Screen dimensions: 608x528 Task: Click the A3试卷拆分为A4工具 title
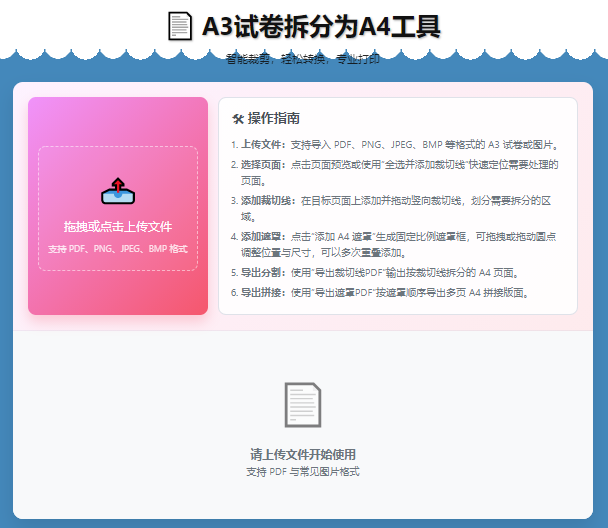(x=321, y=26)
